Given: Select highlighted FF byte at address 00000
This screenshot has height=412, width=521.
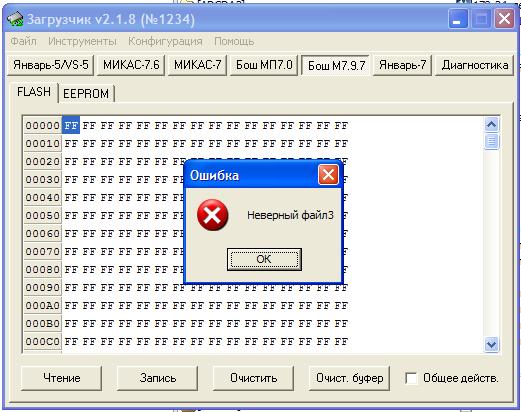Looking at the screenshot, I should click(71, 125).
